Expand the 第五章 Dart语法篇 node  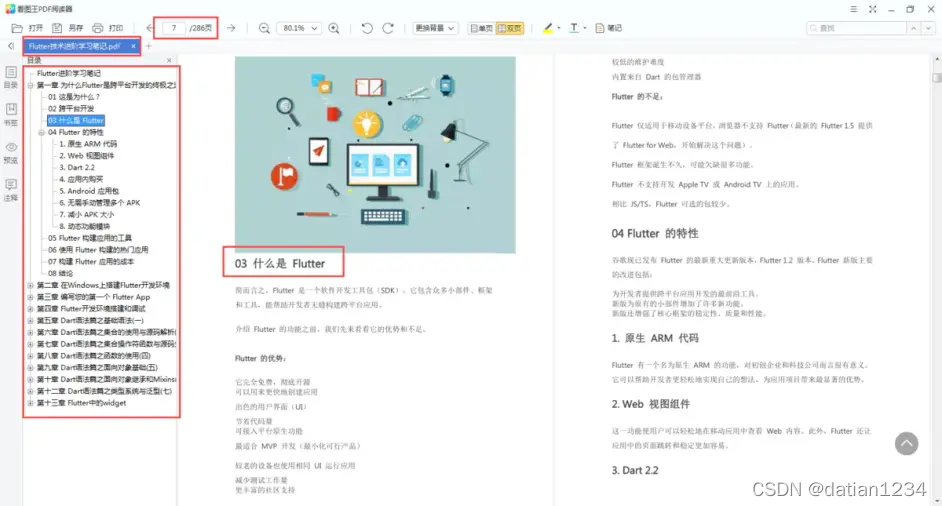[30, 321]
